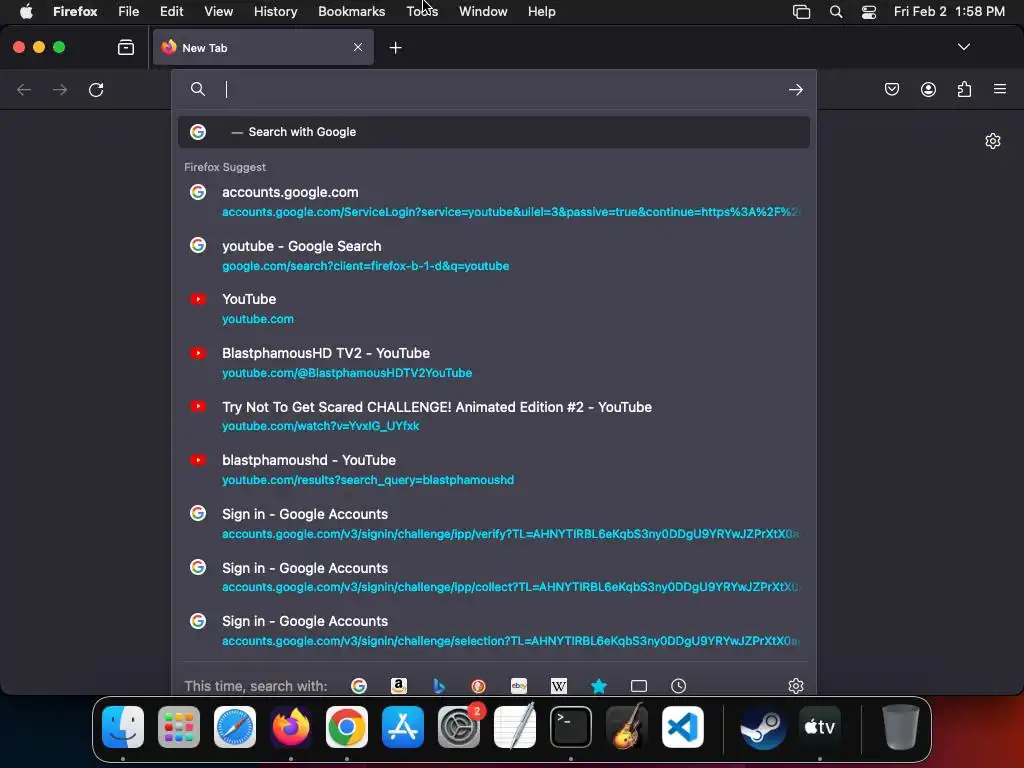
Task: Open Terminal from the Dock
Action: pos(571,726)
